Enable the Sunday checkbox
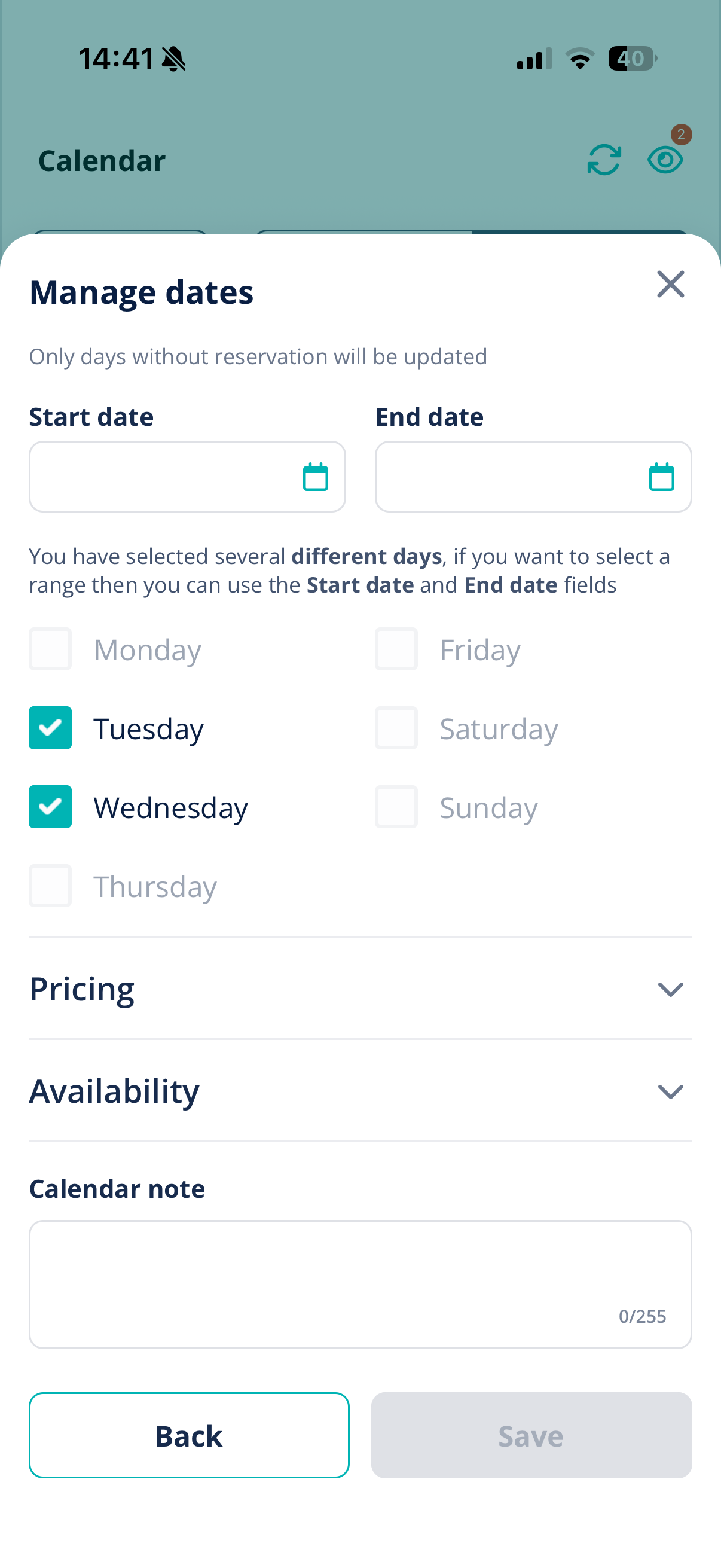Screen dimensions: 721x1568 [396, 807]
